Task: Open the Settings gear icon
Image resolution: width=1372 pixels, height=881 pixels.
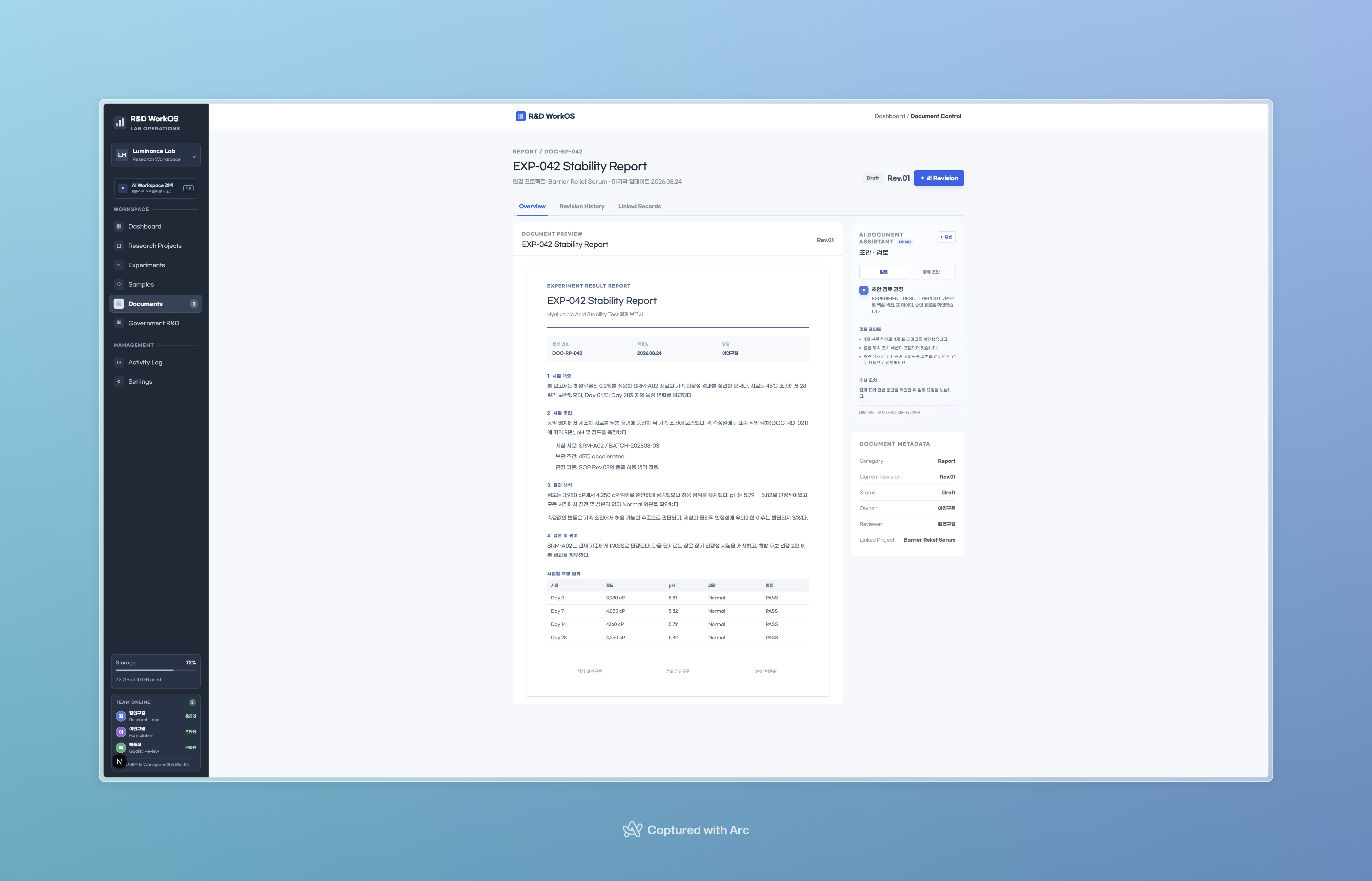Action: (x=119, y=382)
